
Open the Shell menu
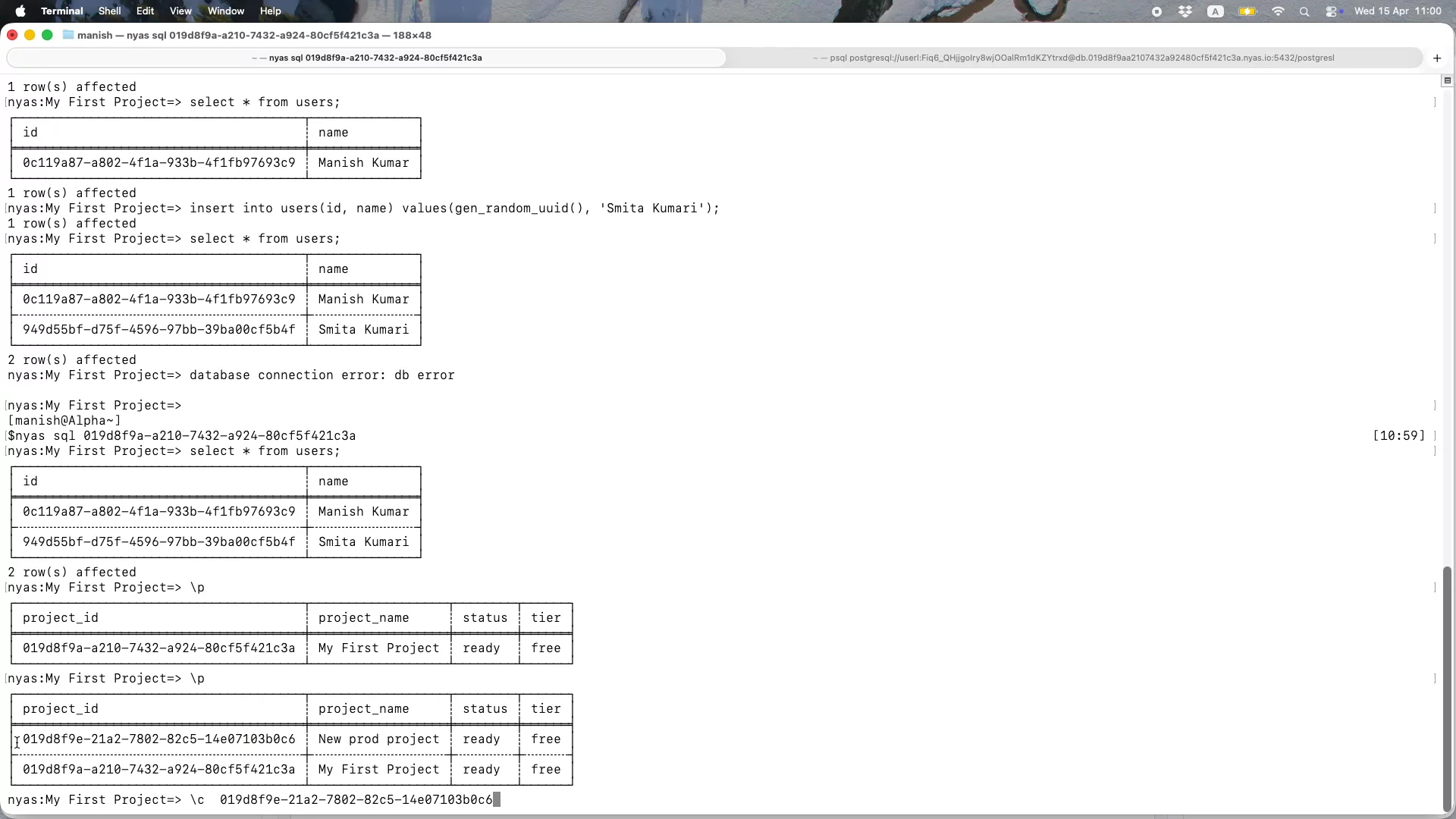tap(110, 11)
